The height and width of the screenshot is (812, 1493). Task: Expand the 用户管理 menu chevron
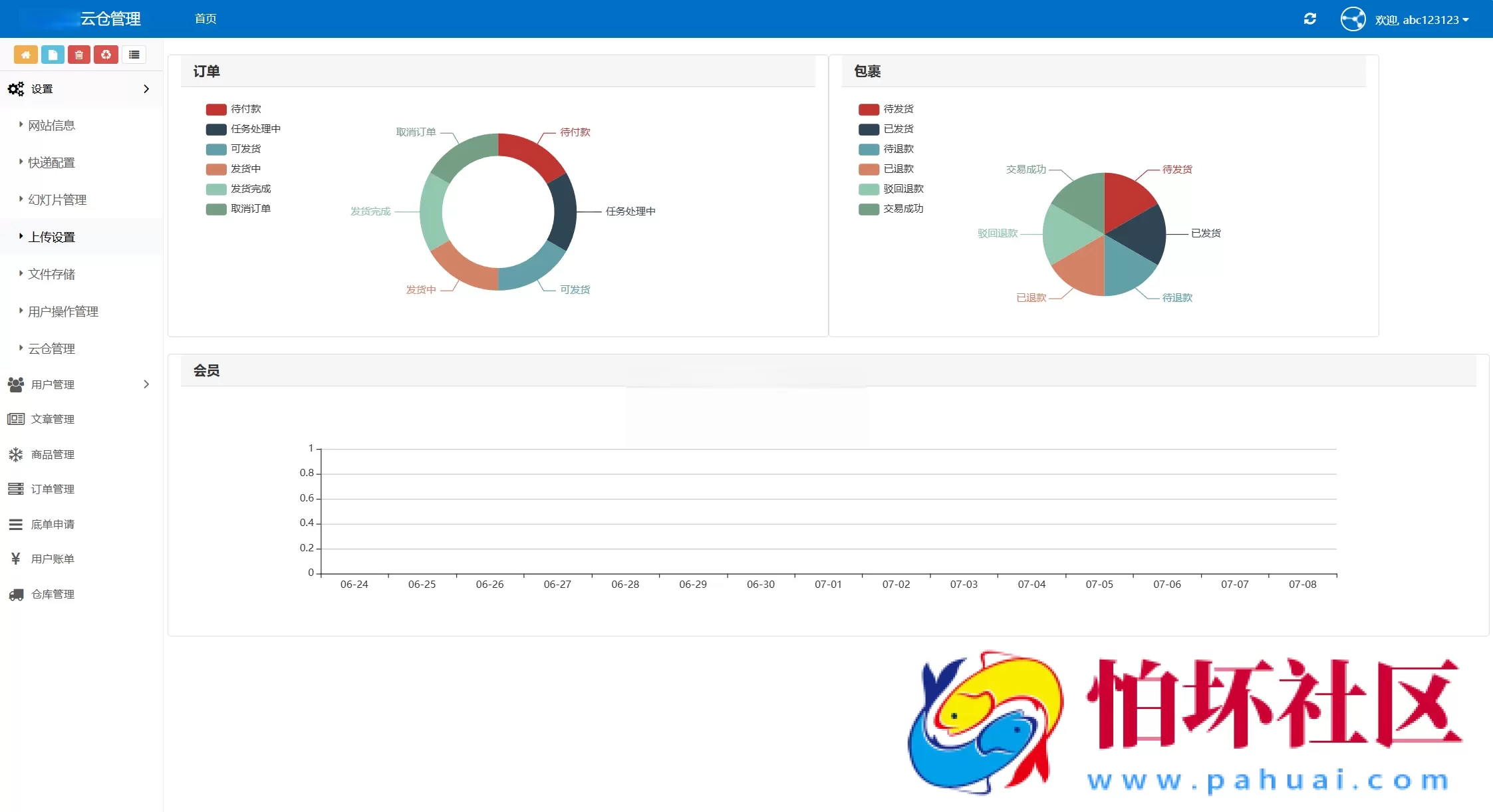(x=146, y=384)
